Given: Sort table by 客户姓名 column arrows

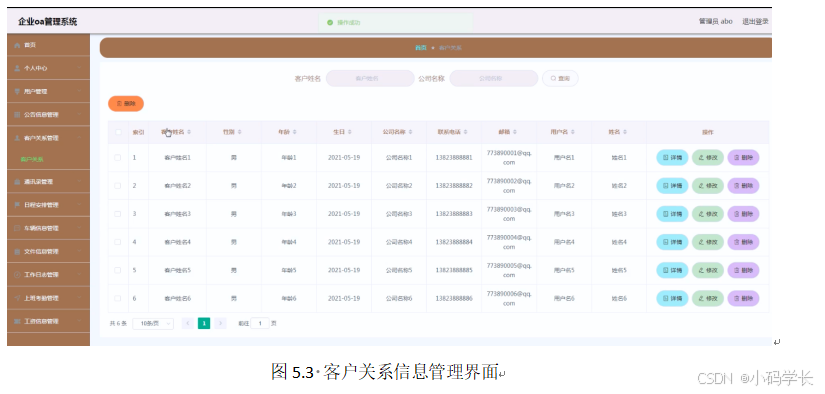Looking at the screenshot, I should point(189,132).
